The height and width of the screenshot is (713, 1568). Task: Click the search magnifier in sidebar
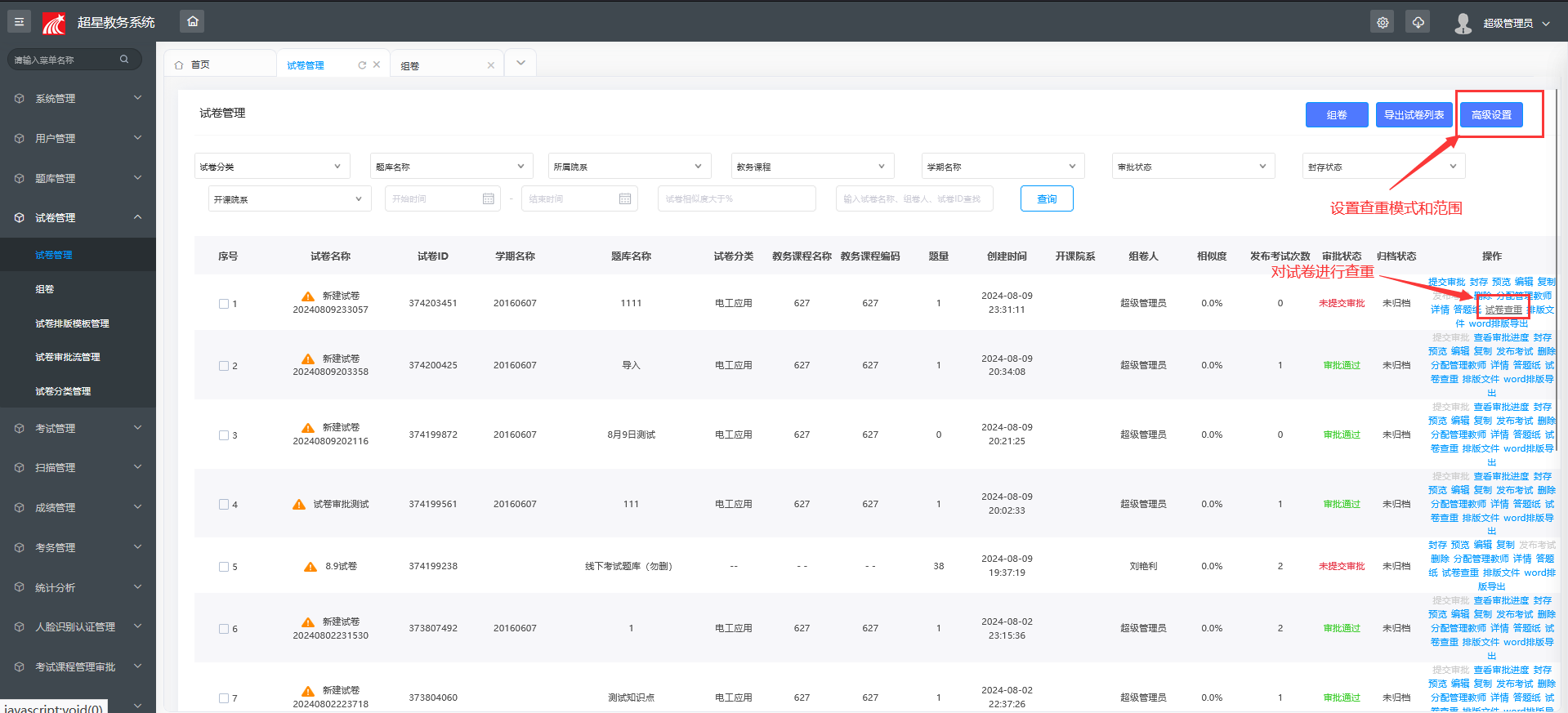click(124, 59)
